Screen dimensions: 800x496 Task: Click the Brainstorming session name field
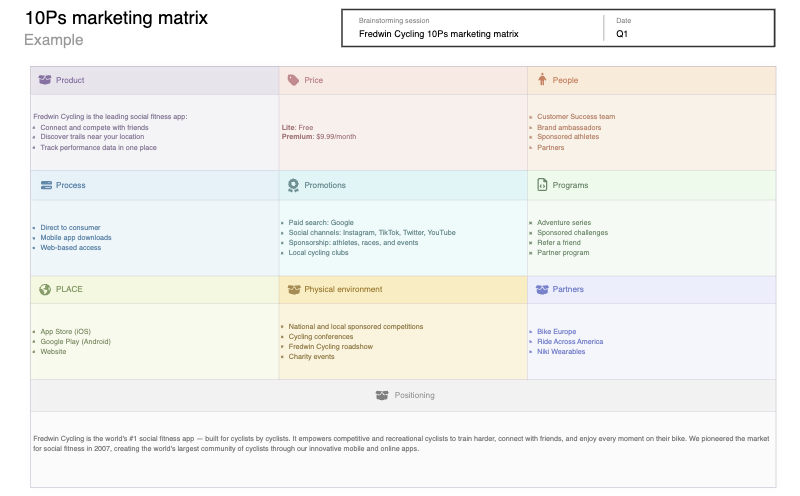(438, 34)
